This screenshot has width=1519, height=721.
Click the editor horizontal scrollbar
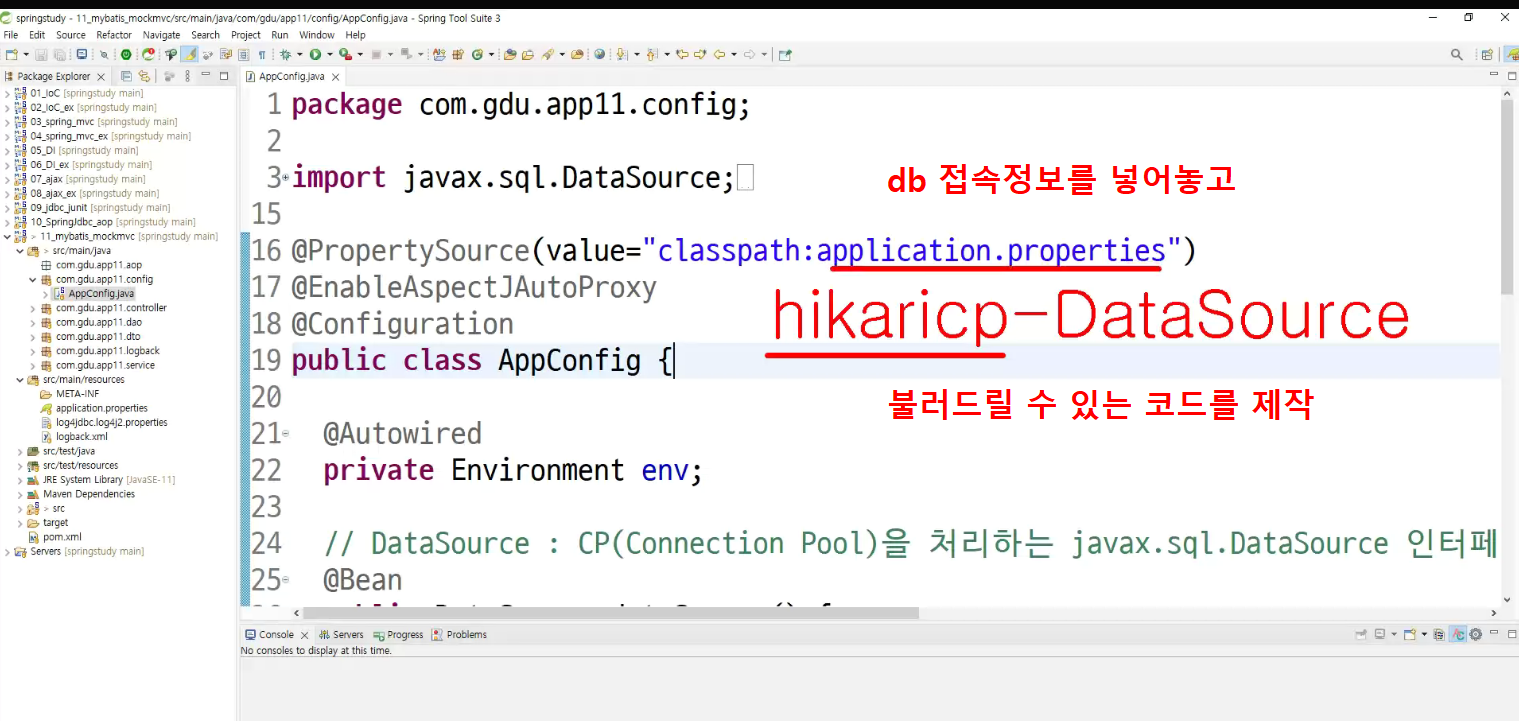[x=610, y=613]
